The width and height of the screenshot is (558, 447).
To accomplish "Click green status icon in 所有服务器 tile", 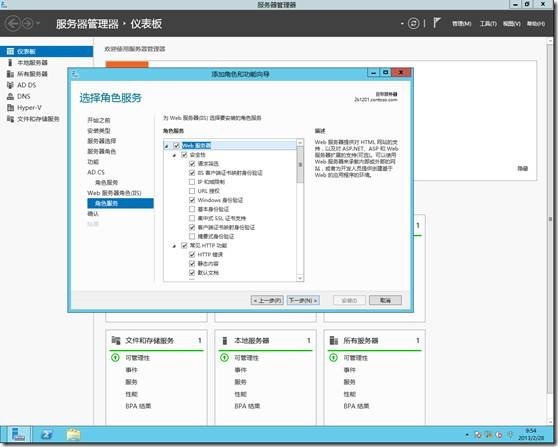I will coord(333,357).
